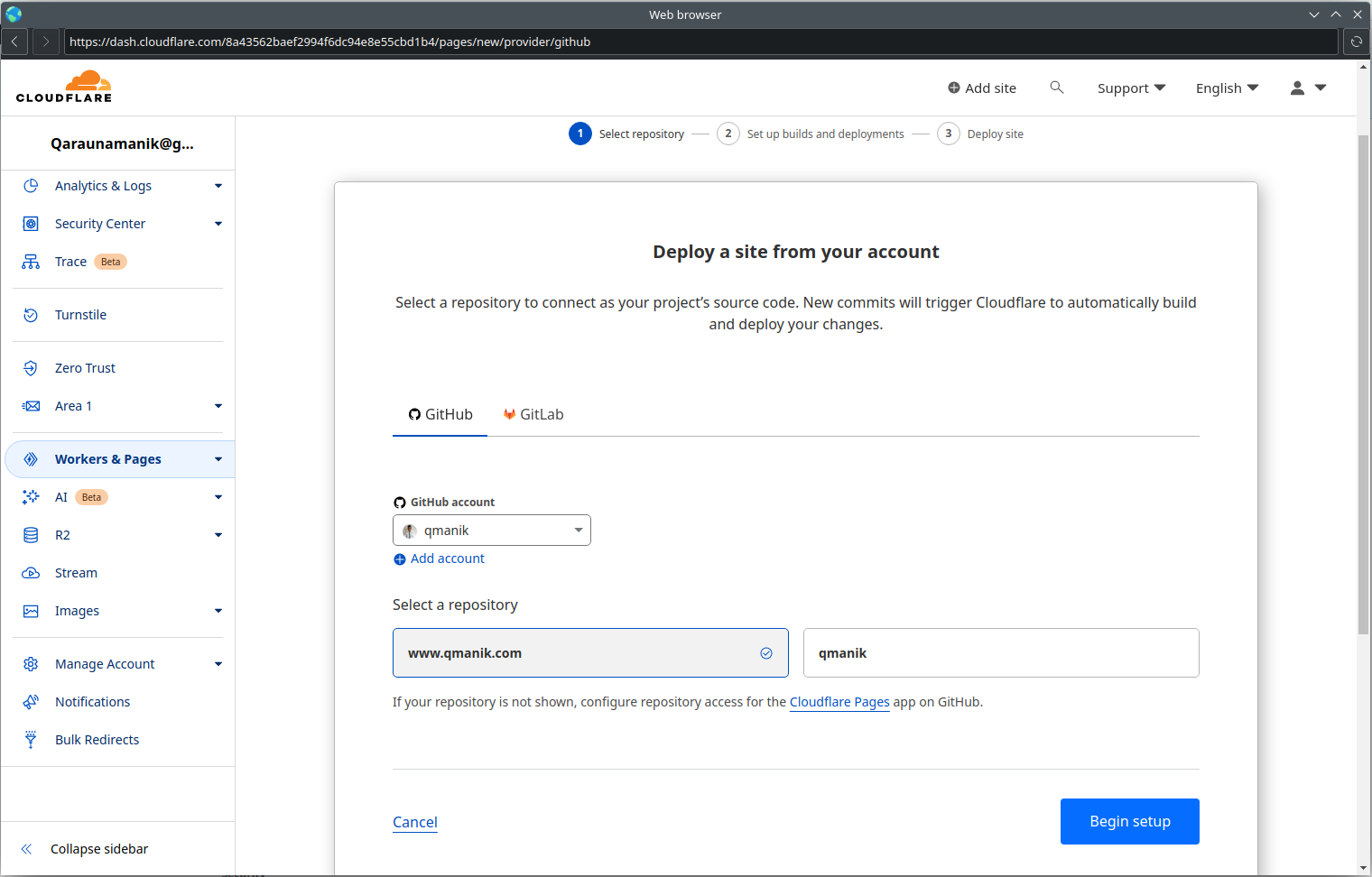The width and height of the screenshot is (1372, 877).
Task: Select the www.qmanik.com repository
Action: (x=590, y=652)
